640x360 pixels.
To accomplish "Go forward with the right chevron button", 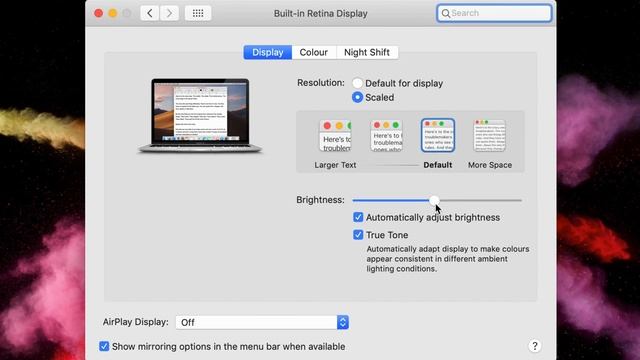I will (169, 13).
